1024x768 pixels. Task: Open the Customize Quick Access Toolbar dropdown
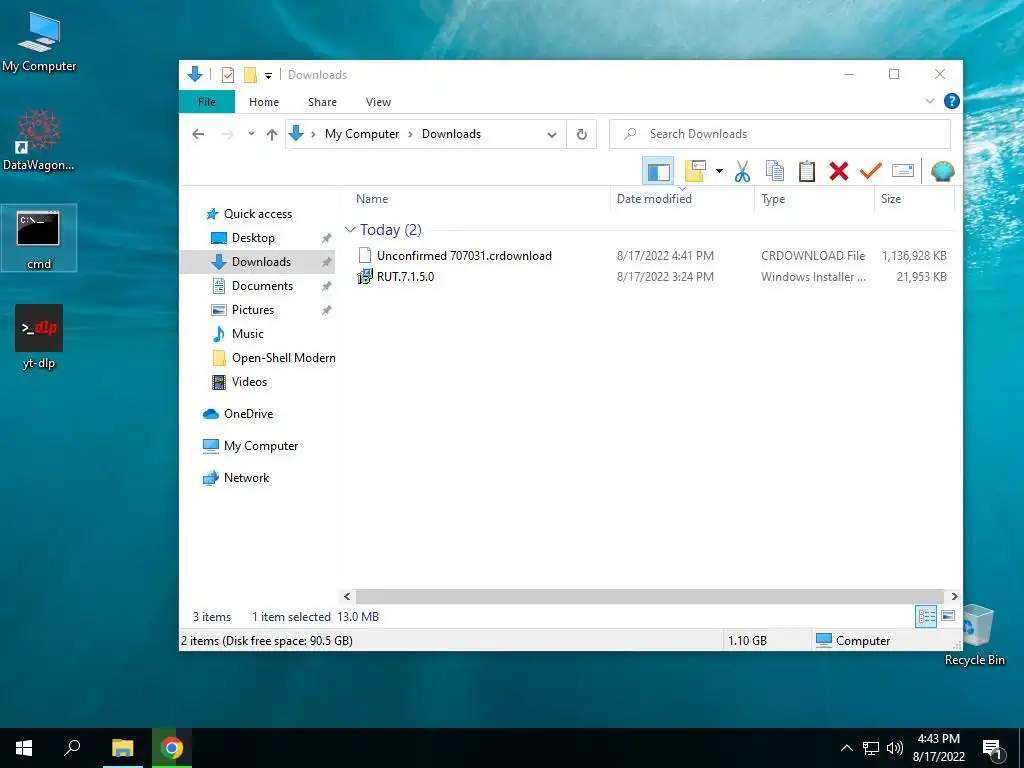pos(268,76)
